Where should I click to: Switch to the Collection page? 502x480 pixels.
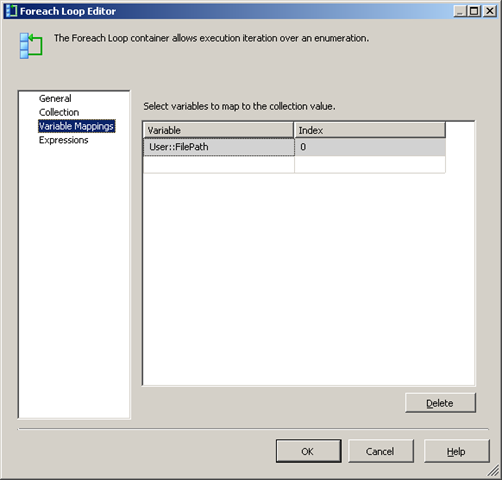[59, 112]
